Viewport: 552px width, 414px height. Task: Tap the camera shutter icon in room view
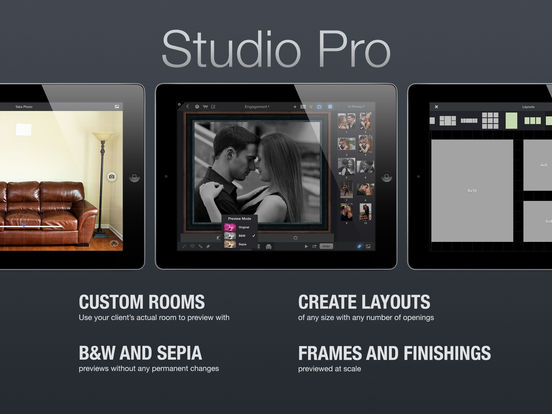[112, 176]
